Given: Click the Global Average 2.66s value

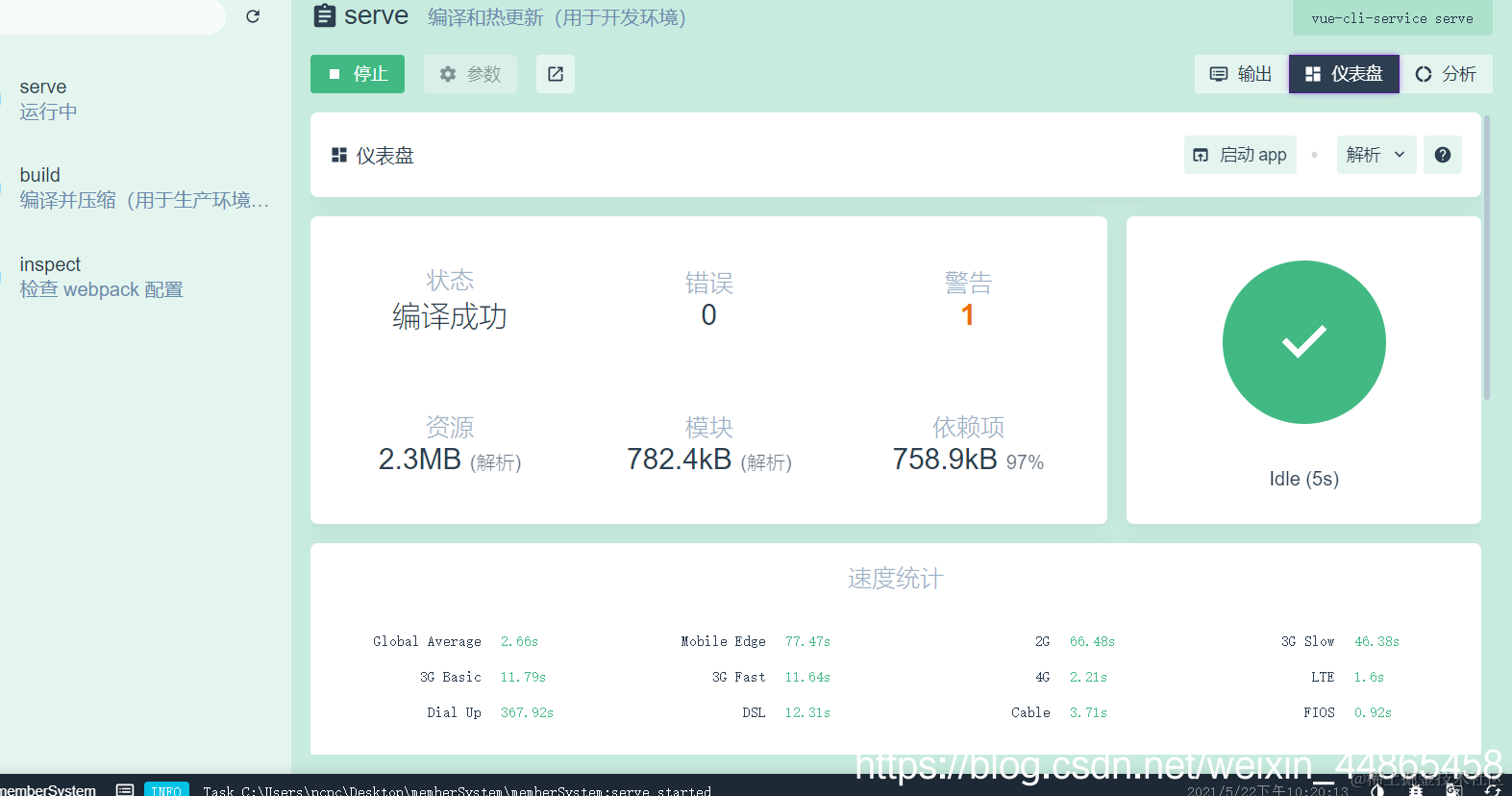Looking at the screenshot, I should click(x=519, y=641).
